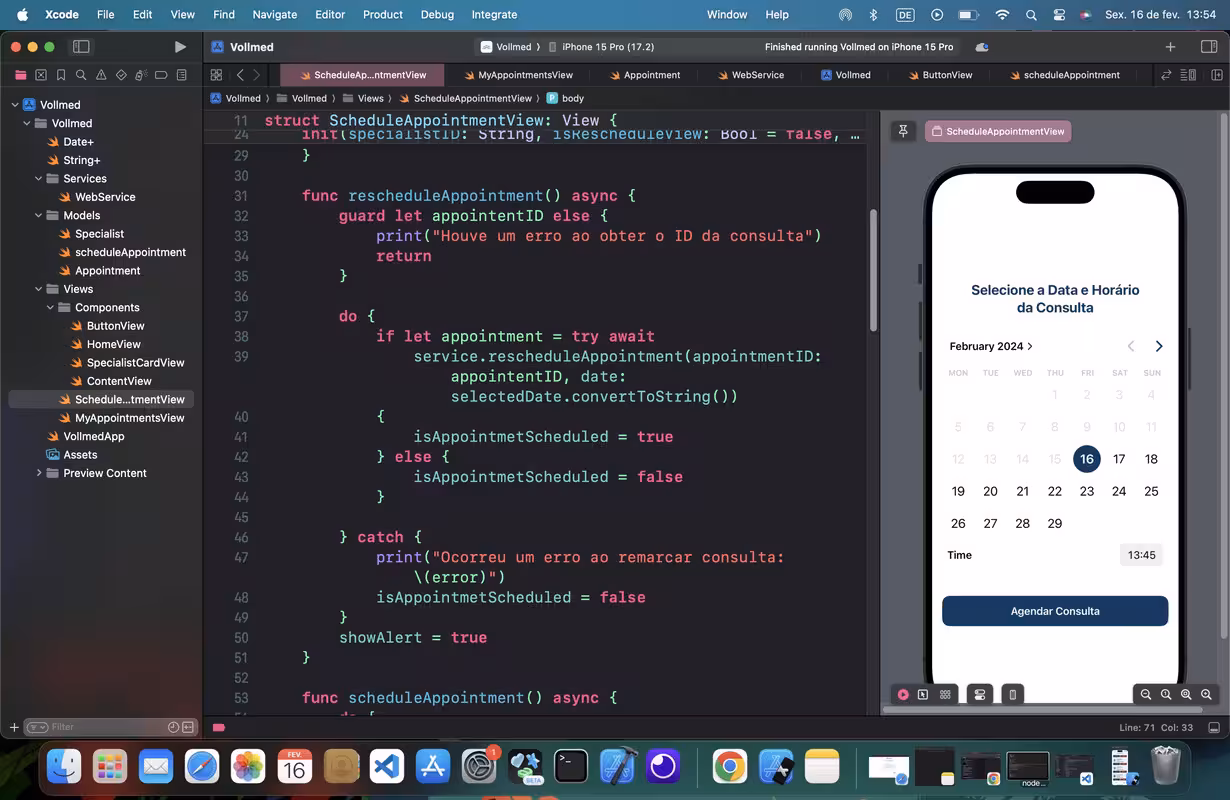Collapse the Vollmed group folder
The width and height of the screenshot is (1230, 800).
click(x=27, y=123)
